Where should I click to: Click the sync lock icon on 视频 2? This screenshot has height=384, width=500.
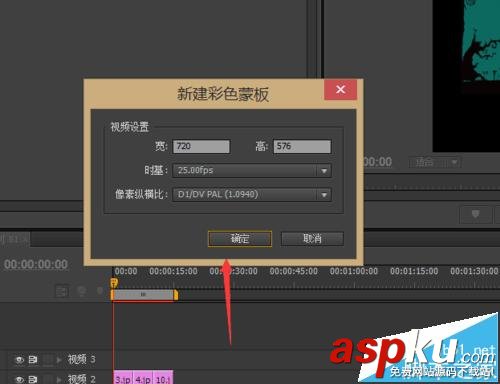click(33, 379)
